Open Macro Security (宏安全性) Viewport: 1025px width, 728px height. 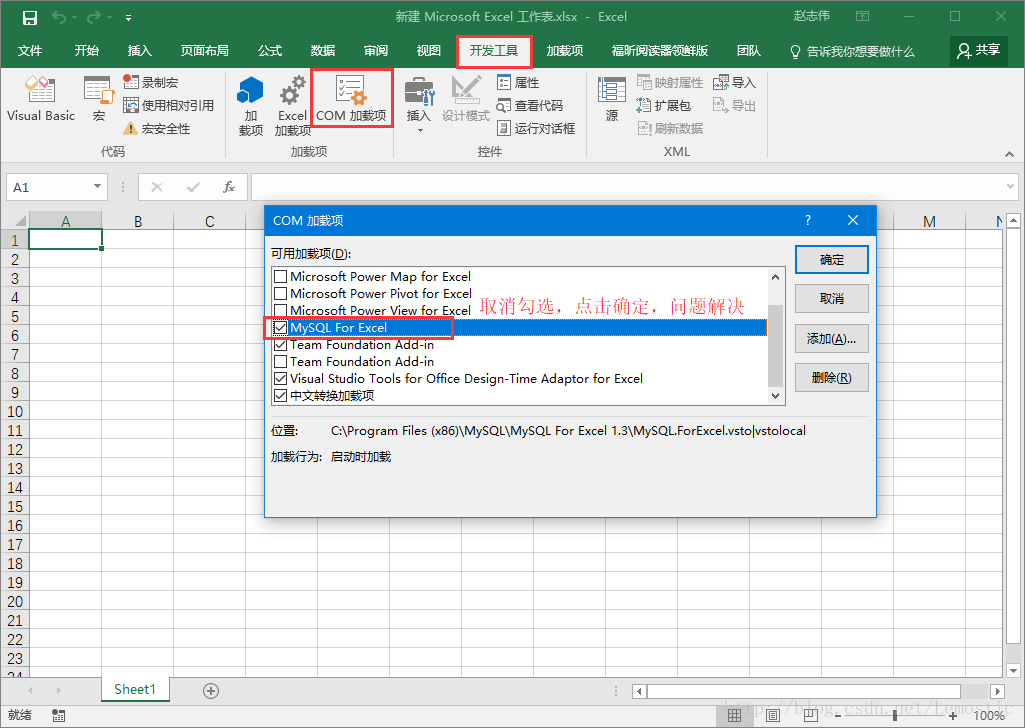(x=157, y=128)
